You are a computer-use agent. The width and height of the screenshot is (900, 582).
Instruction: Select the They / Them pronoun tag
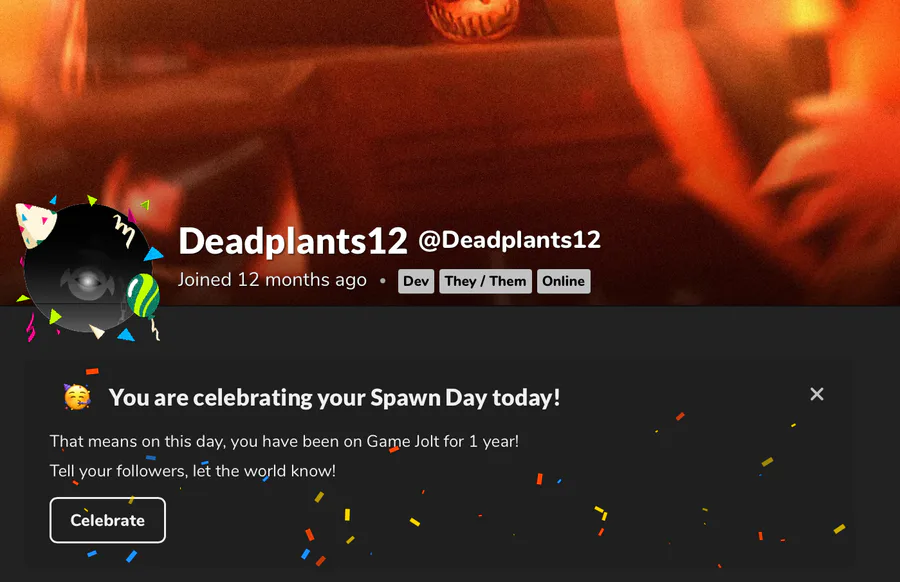click(486, 281)
